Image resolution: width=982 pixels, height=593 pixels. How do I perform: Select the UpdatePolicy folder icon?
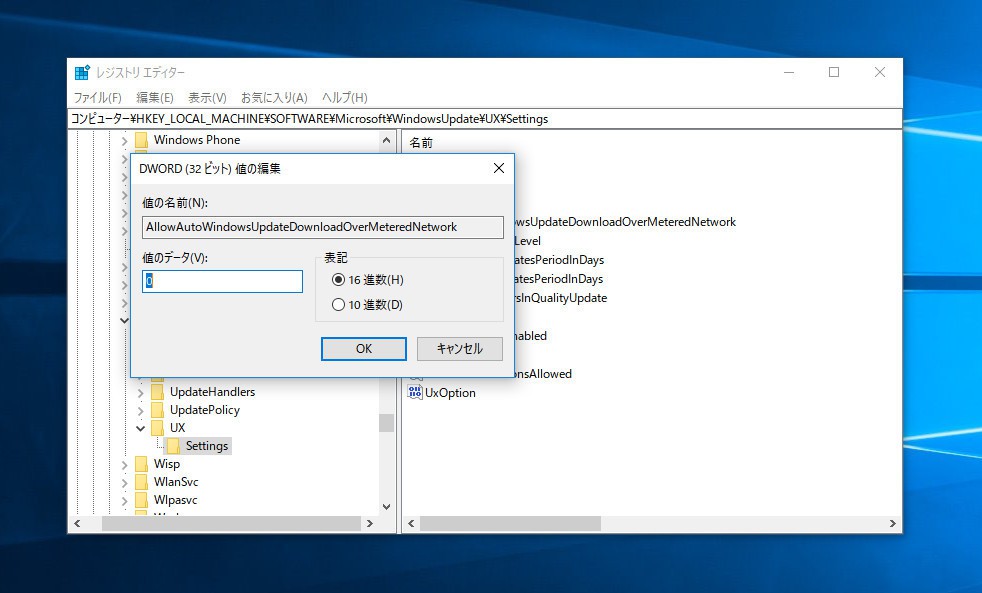click(x=158, y=410)
